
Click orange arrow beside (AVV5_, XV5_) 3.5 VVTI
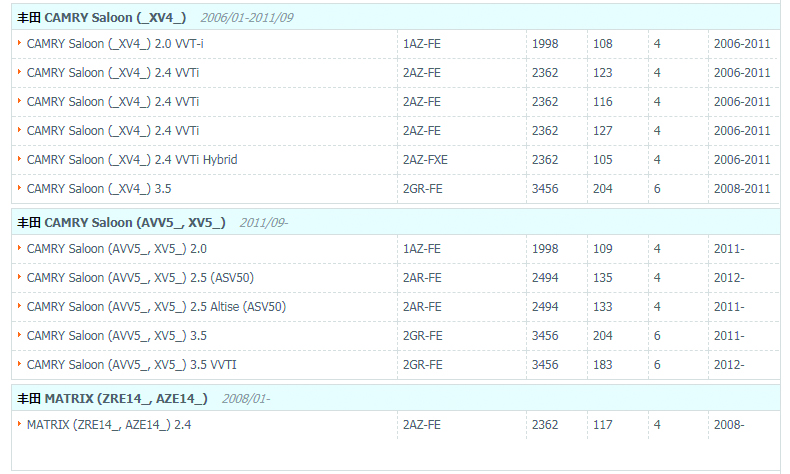pos(19,364)
